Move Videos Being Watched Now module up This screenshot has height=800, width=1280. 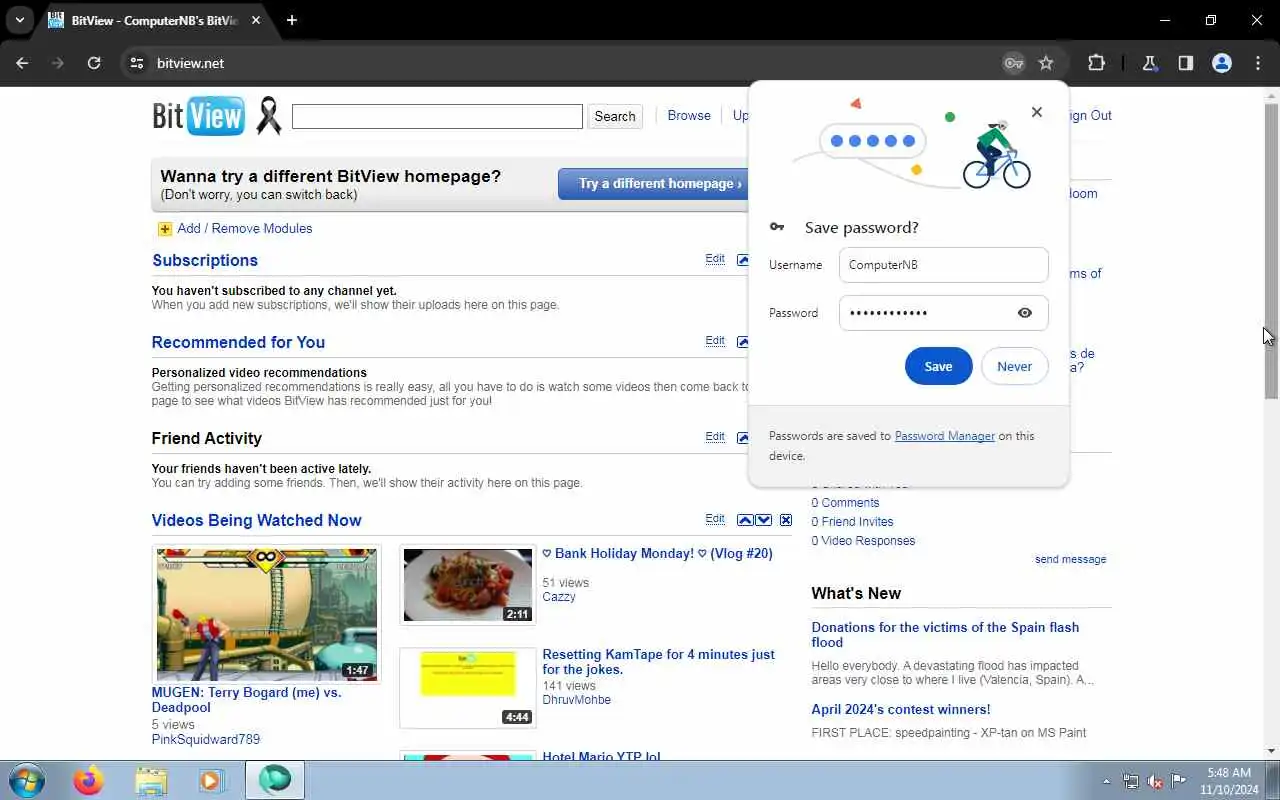coord(745,520)
